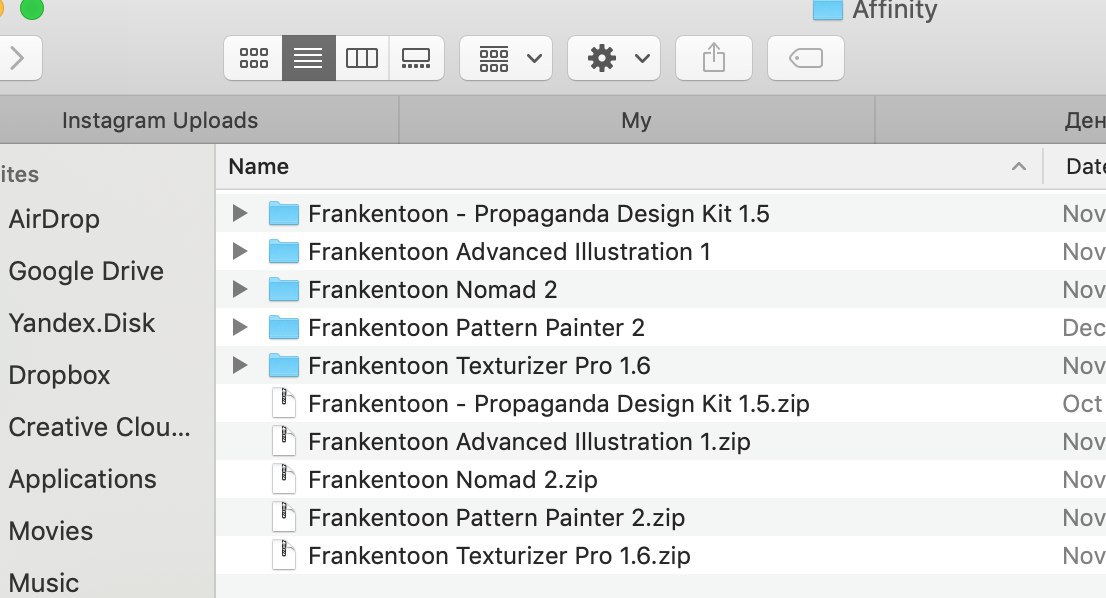The image size is (1106, 598).
Task: Open Google Drive in the sidebar
Action: point(86,271)
